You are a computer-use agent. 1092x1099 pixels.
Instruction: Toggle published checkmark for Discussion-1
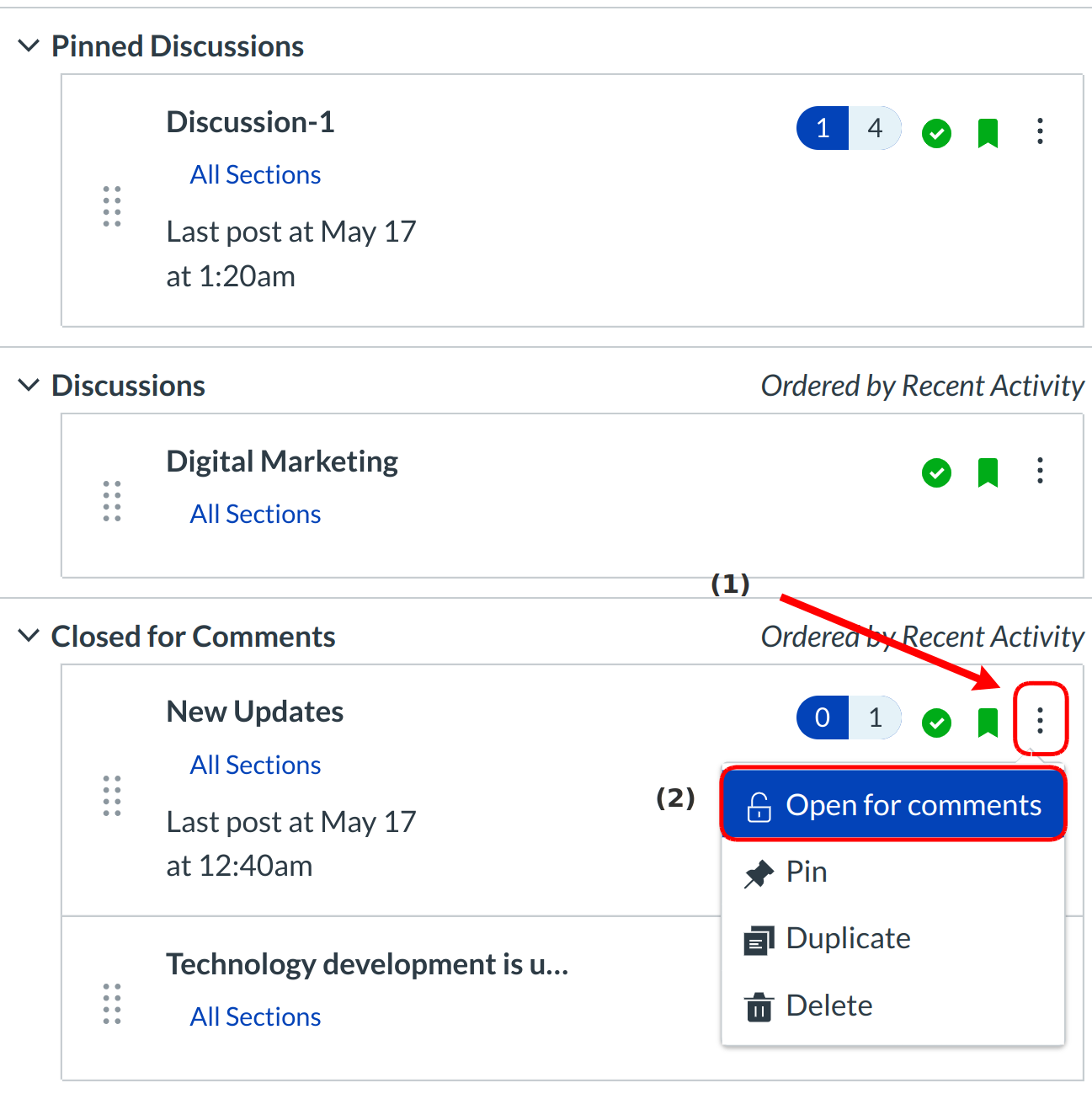(x=936, y=133)
